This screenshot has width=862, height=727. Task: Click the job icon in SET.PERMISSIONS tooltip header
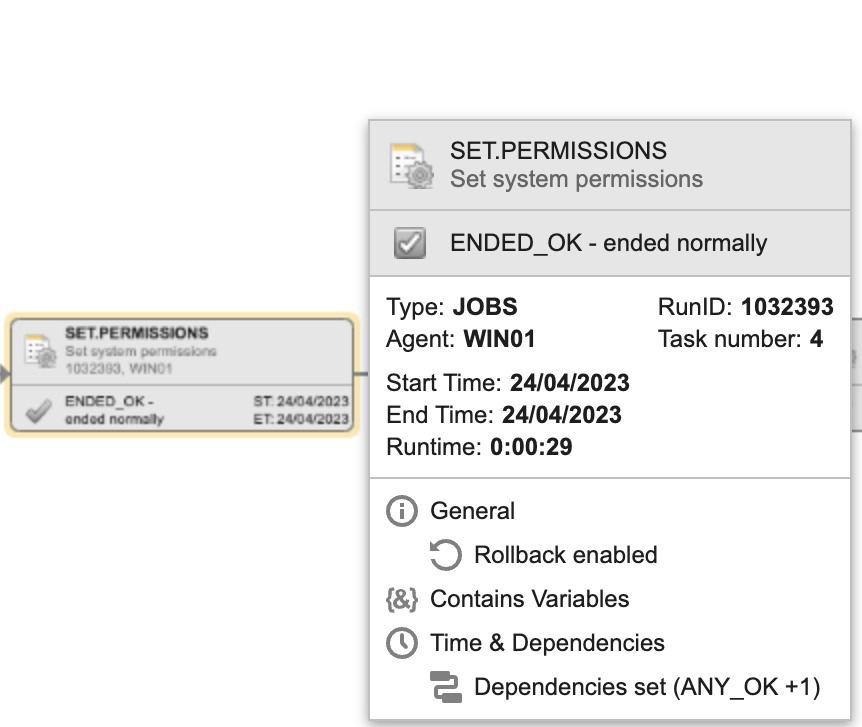tap(412, 166)
